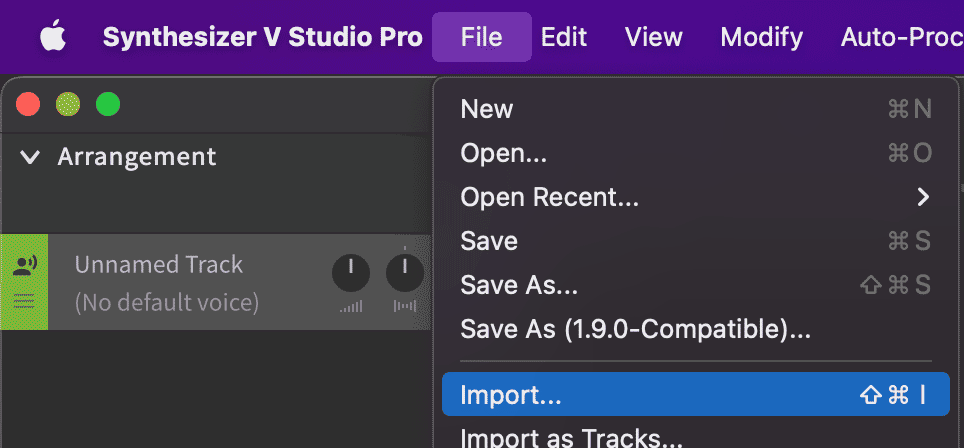Click the singer voice icon on the track

pos(25,265)
